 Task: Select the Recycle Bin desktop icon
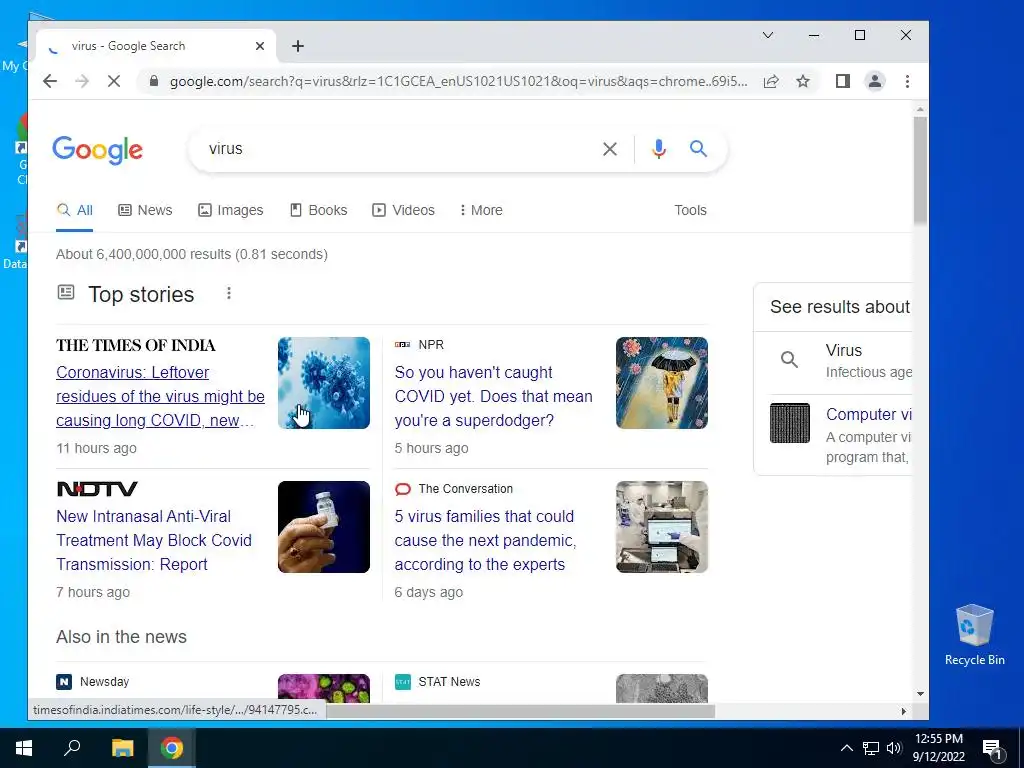point(974,635)
